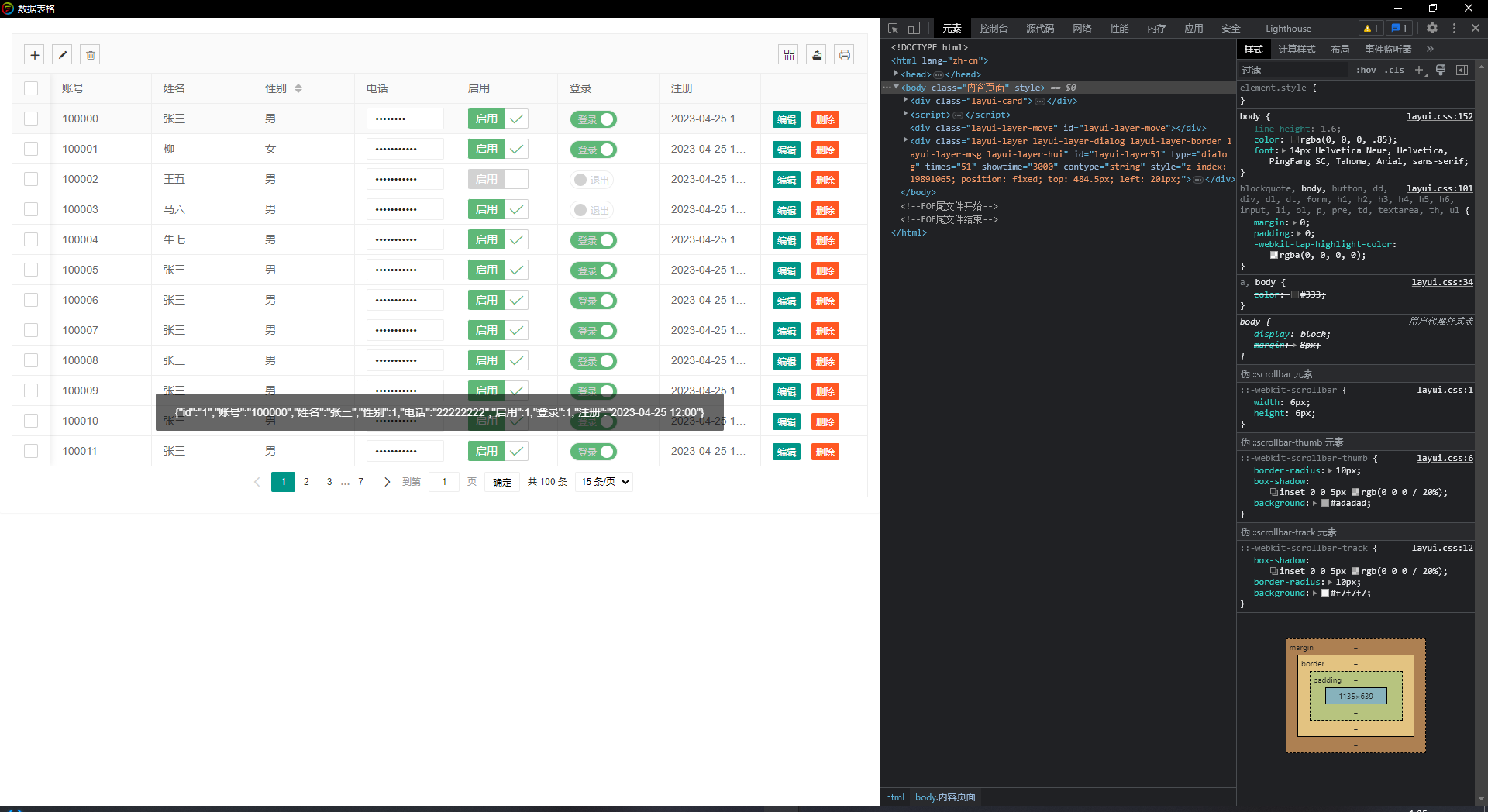
Task: Expand the head element node
Action: (897, 74)
